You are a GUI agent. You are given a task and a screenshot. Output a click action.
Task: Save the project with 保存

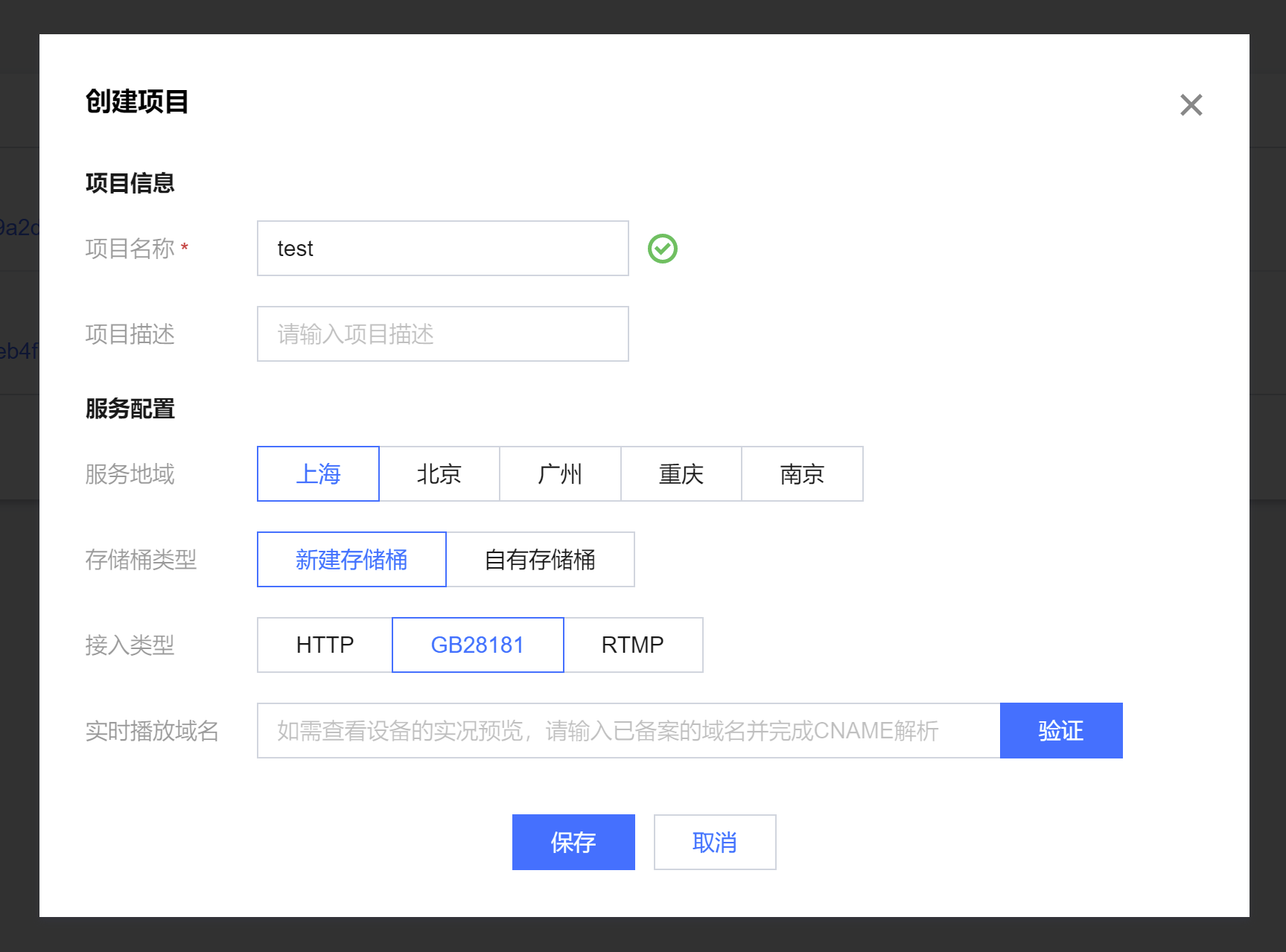573,843
